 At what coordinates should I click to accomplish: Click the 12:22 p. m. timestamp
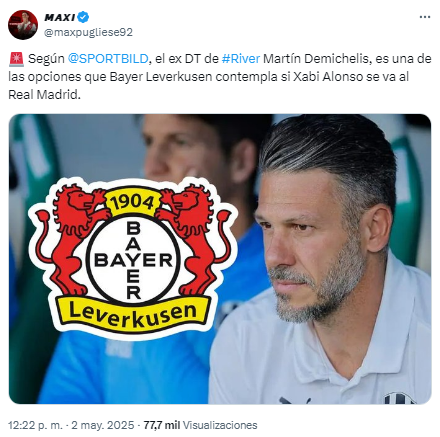coord(35,425)
